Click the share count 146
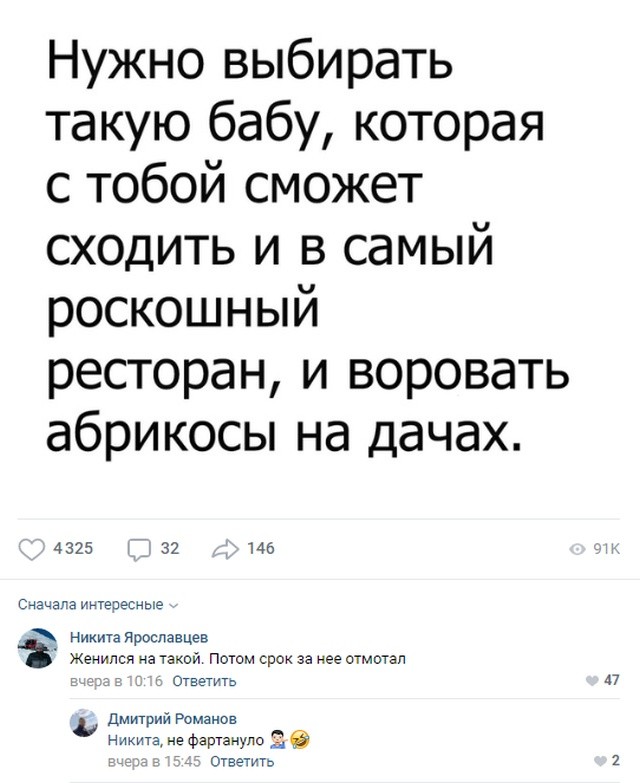The image size is (640, 783). [x=260, y=548]
